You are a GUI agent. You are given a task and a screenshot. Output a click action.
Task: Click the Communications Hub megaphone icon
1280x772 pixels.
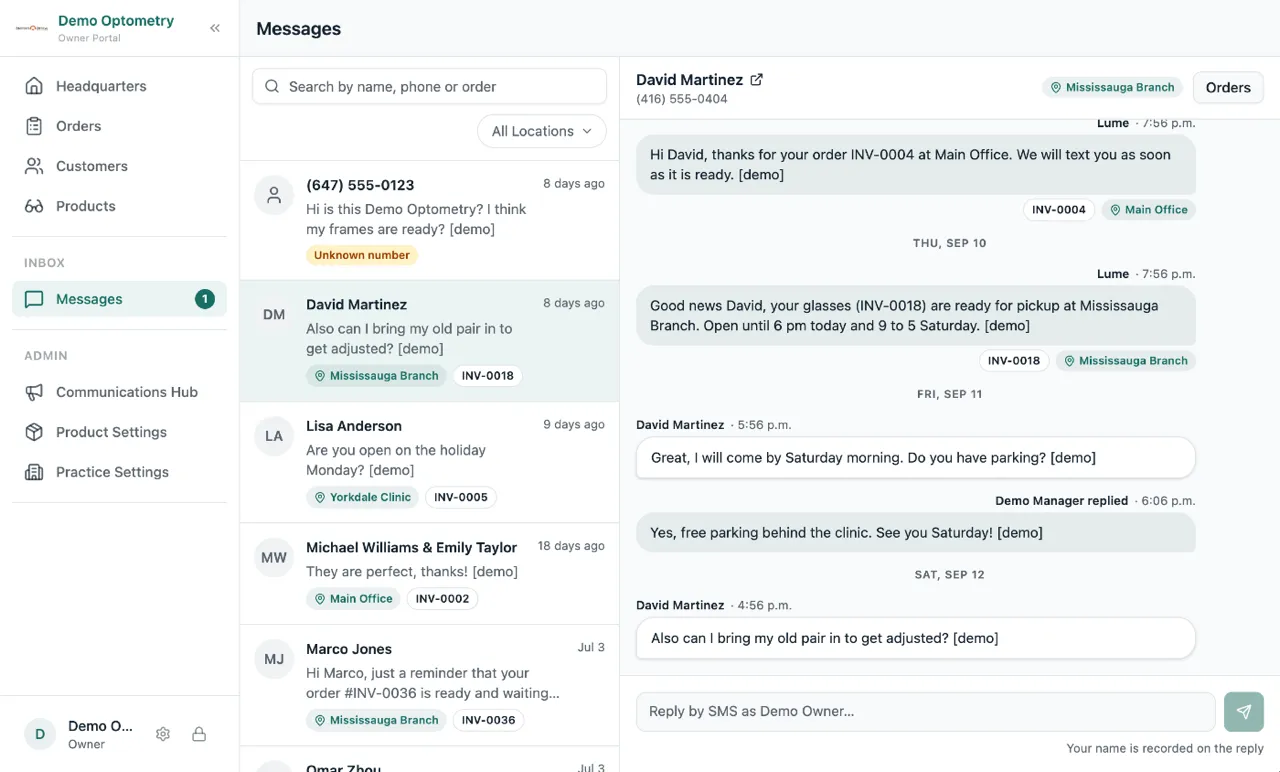click(34, 392)
